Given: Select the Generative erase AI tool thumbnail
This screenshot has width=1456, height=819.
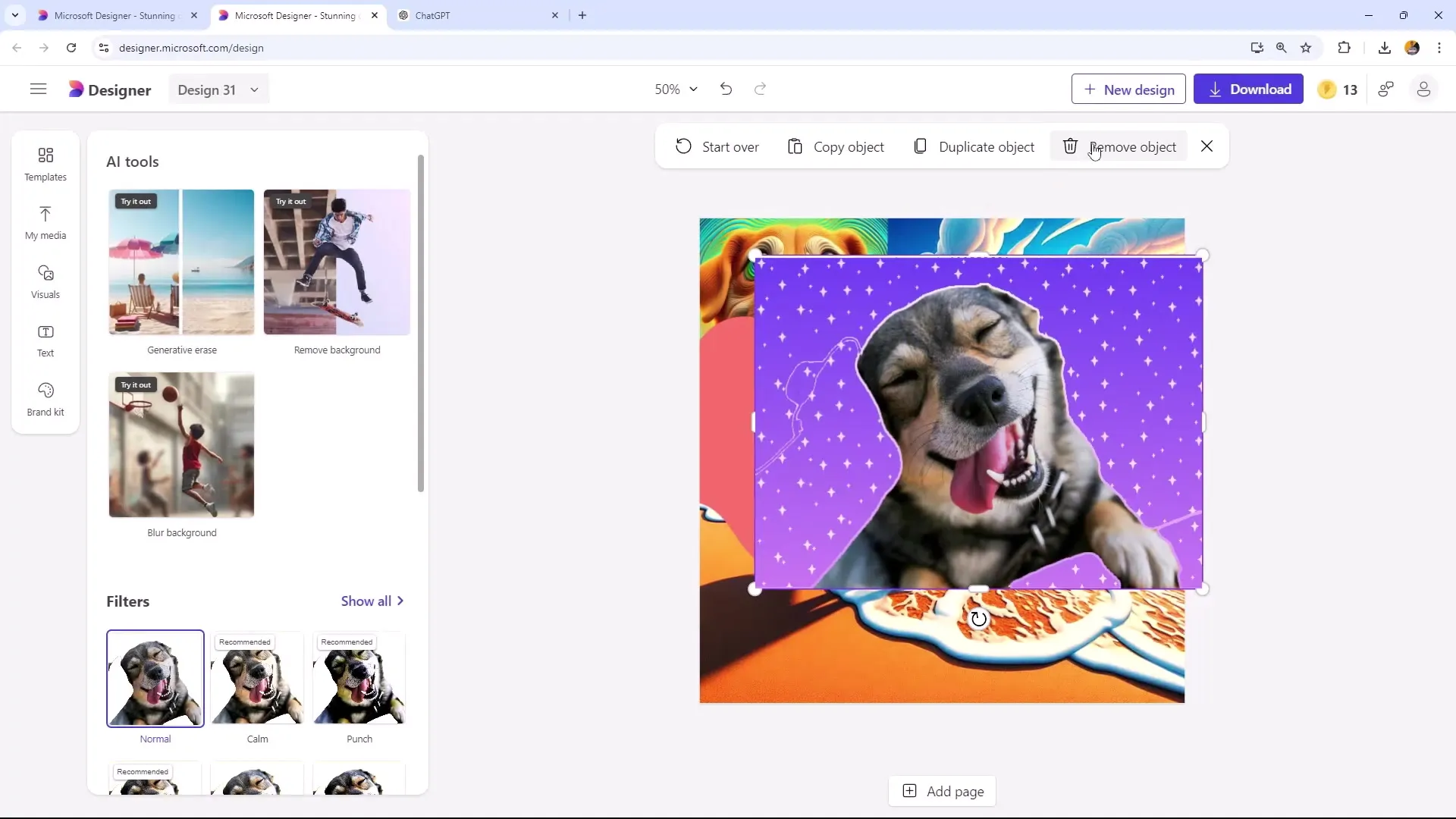Looking at the screenshot, I should [181, 262].
